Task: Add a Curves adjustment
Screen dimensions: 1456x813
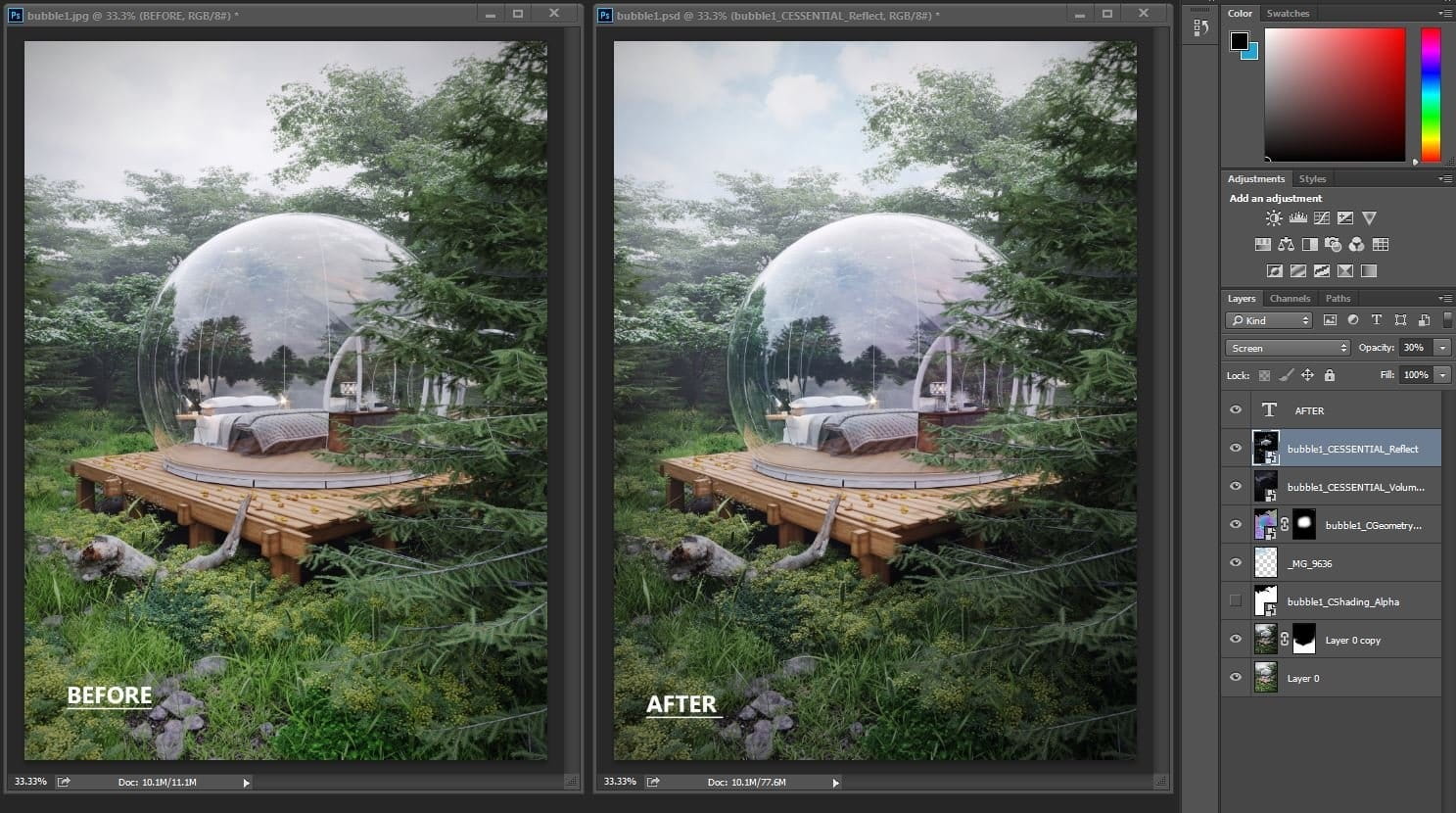Action: pyautogui.click(x=1322, y=218)
